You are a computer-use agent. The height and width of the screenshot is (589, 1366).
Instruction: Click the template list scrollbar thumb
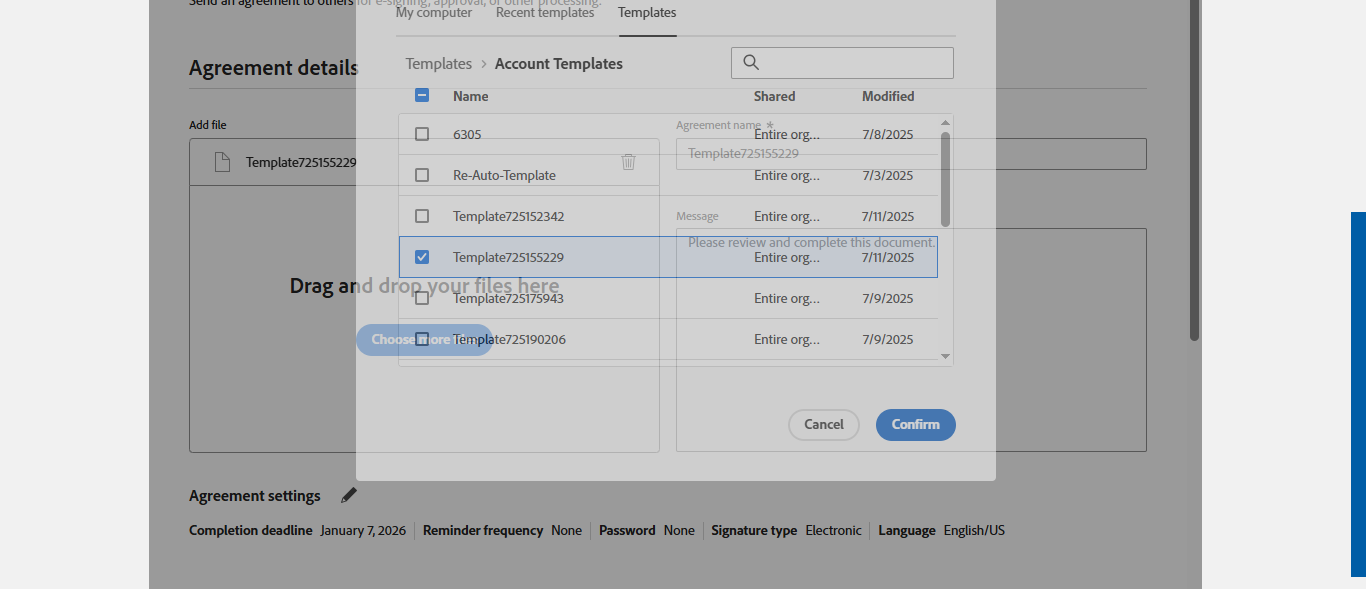pos(946,179)
